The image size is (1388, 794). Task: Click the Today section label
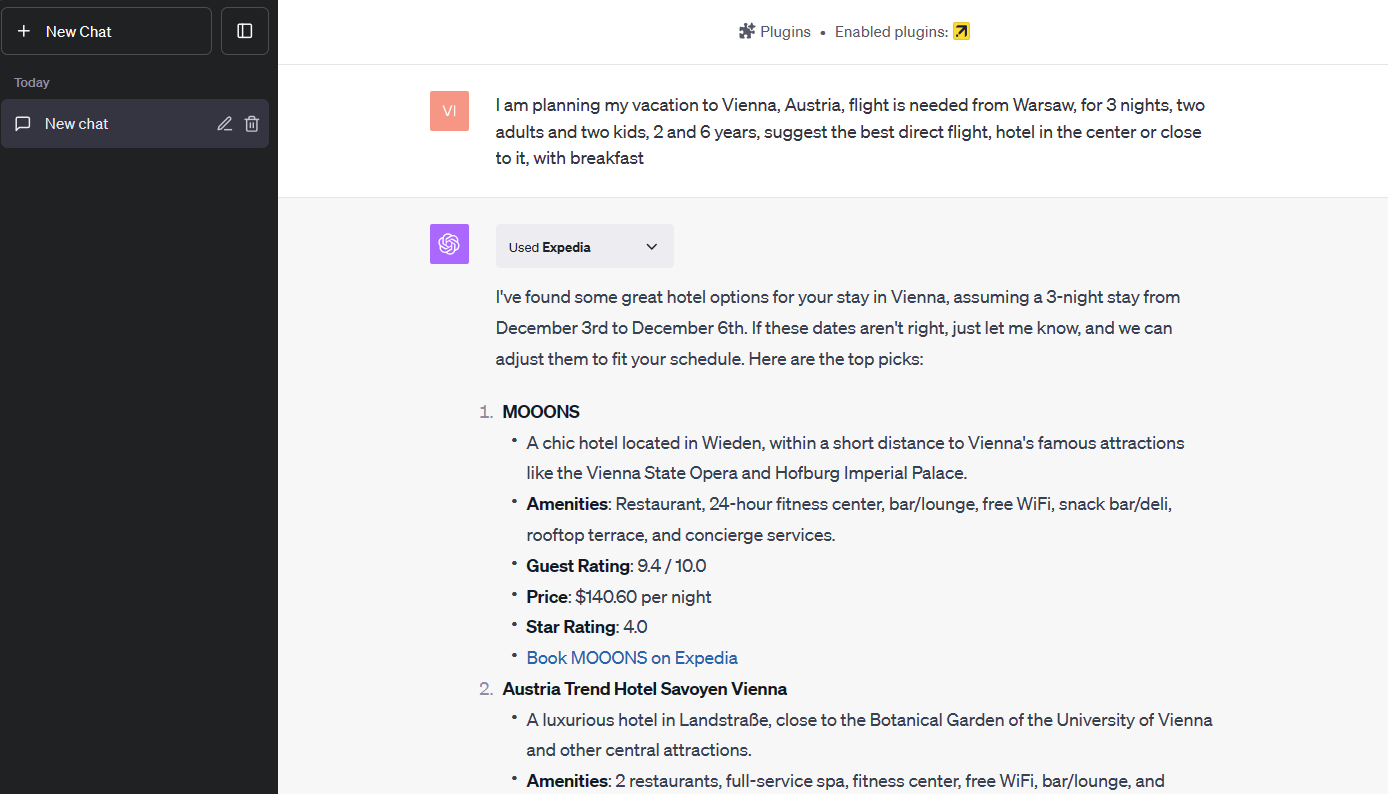coord(32,83)
